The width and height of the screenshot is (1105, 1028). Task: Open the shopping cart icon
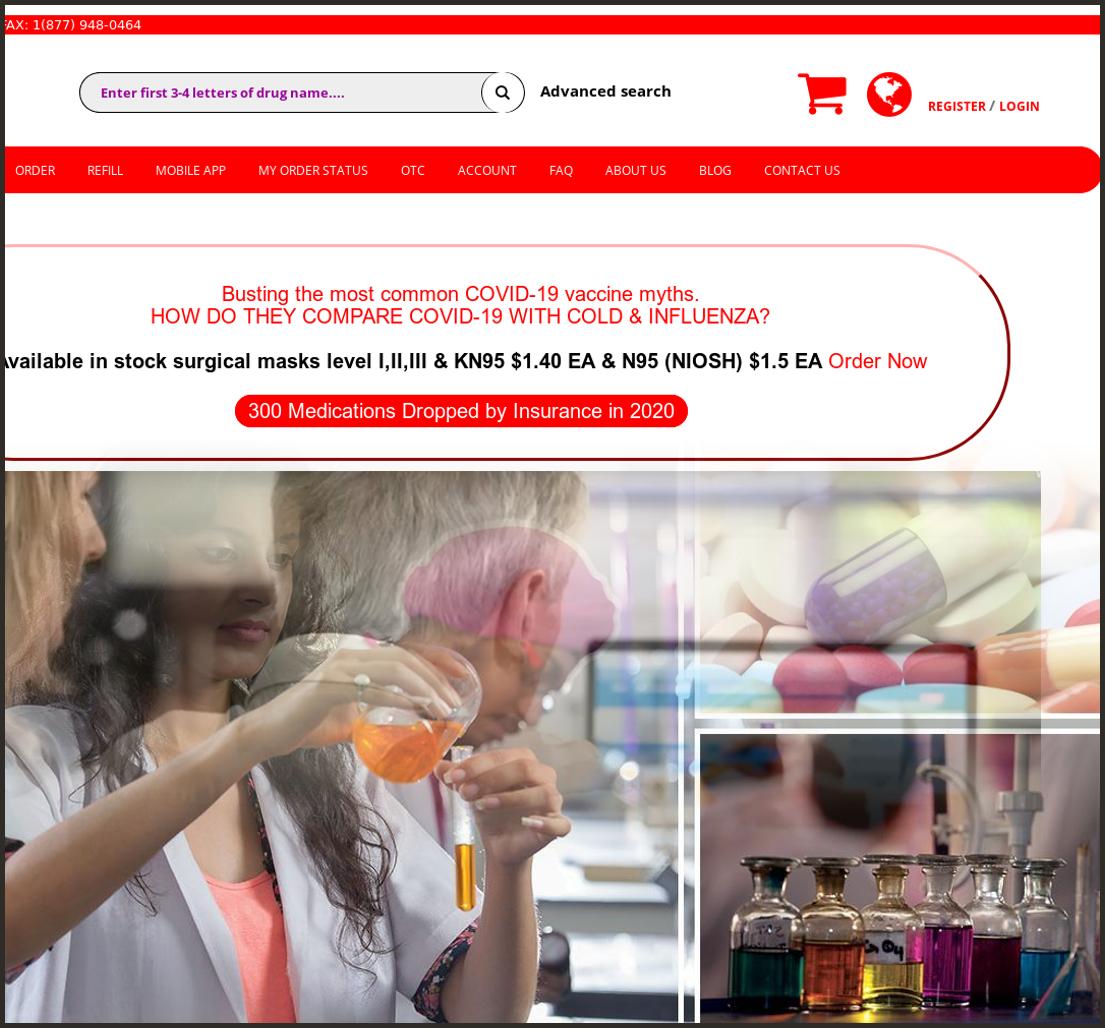821,93
